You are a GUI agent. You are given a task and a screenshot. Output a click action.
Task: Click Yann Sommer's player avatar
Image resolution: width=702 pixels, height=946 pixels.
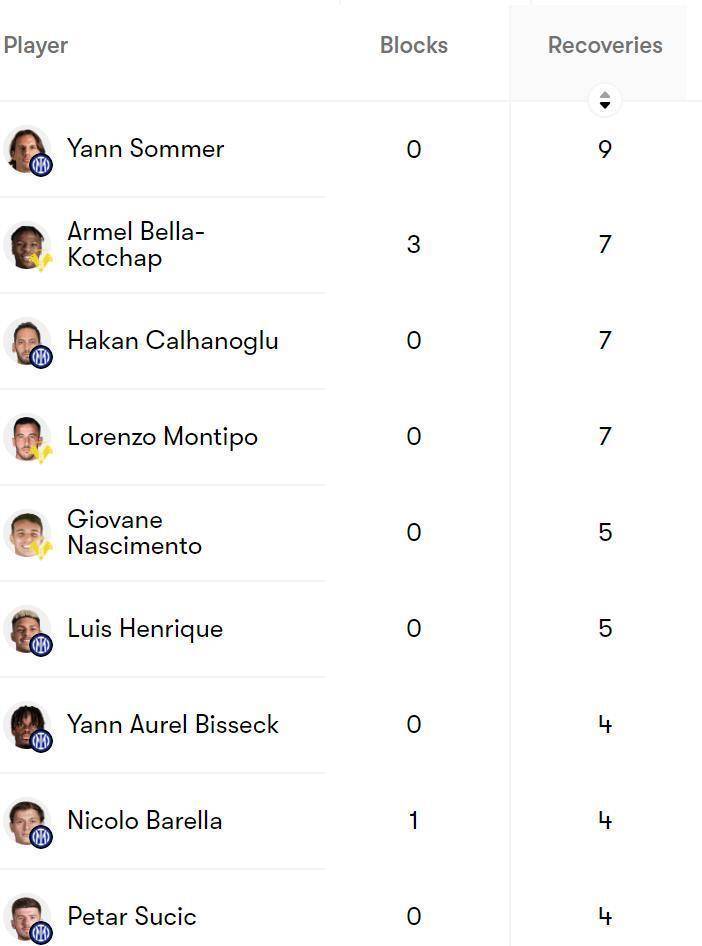tap(26, 150)
